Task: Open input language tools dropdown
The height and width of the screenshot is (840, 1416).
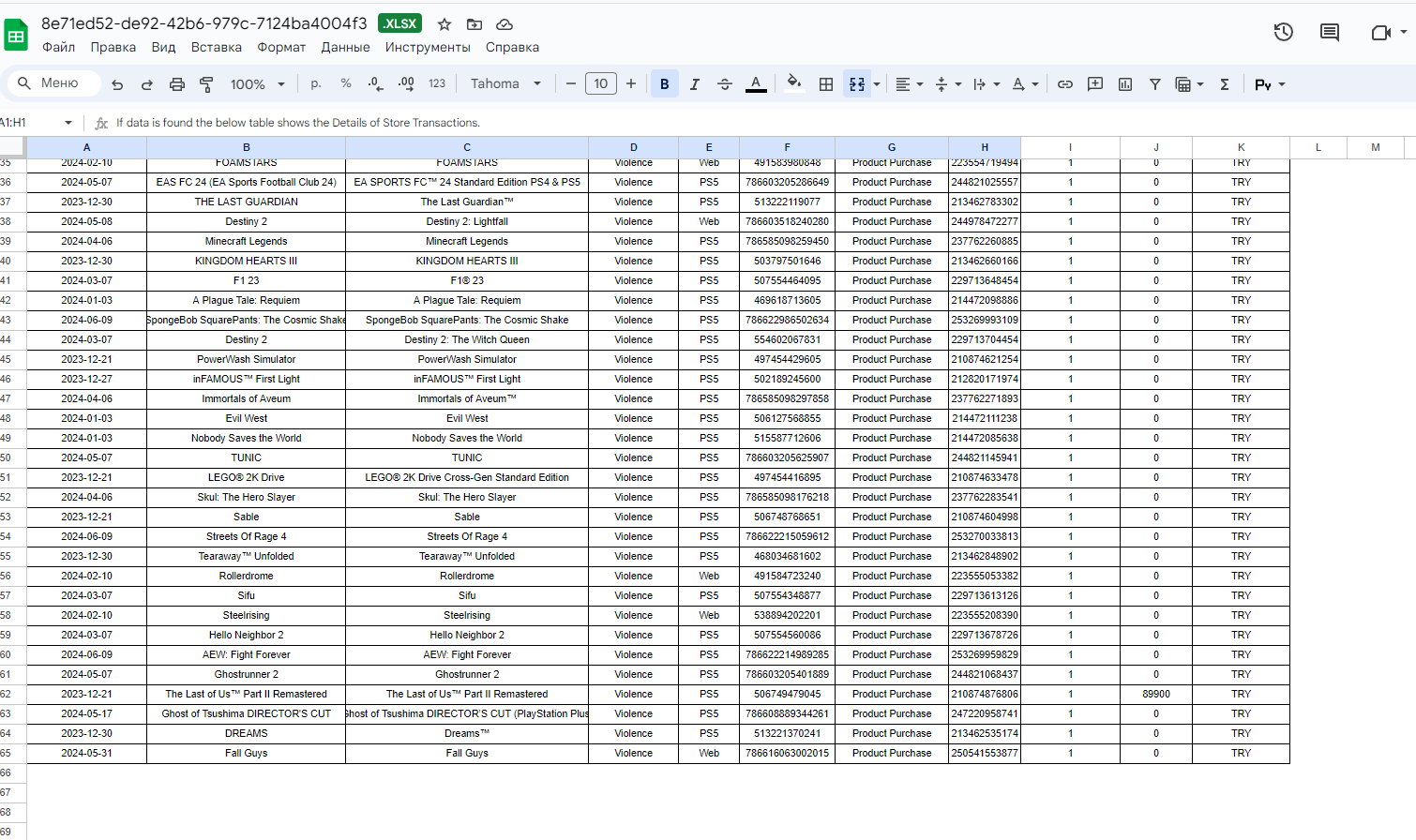Action: [x=1270, y=84]
